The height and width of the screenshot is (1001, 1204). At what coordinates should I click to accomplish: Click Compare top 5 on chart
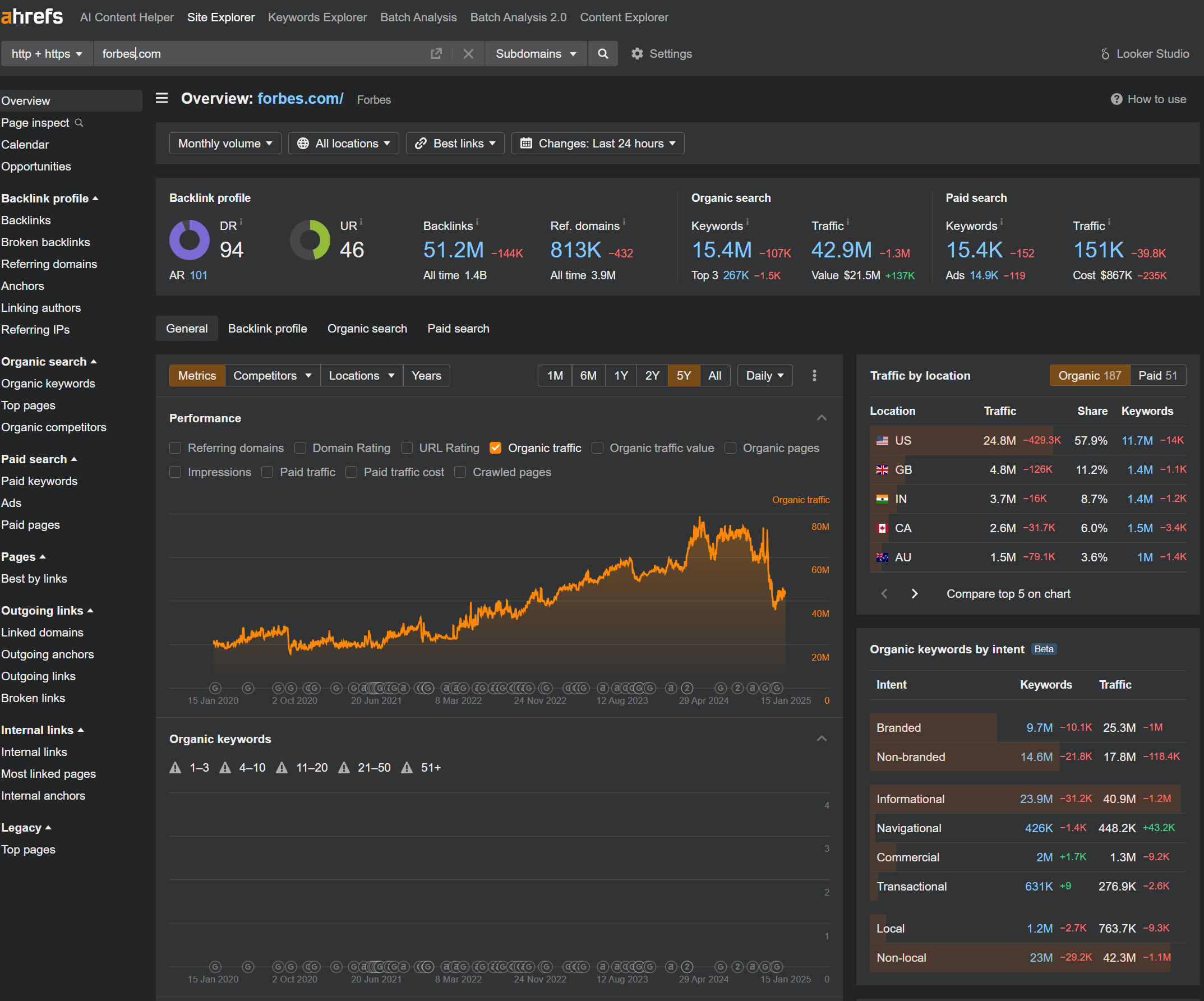click(x=1008, y=593)
